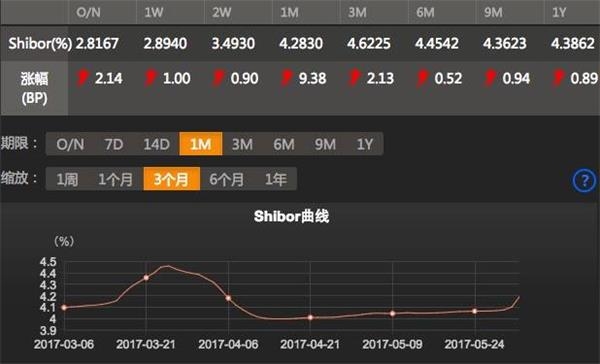The image size is (600, 364).
Task: Set zoom range to 1个月
Action: pyautogui.click(x=116, y=179)
